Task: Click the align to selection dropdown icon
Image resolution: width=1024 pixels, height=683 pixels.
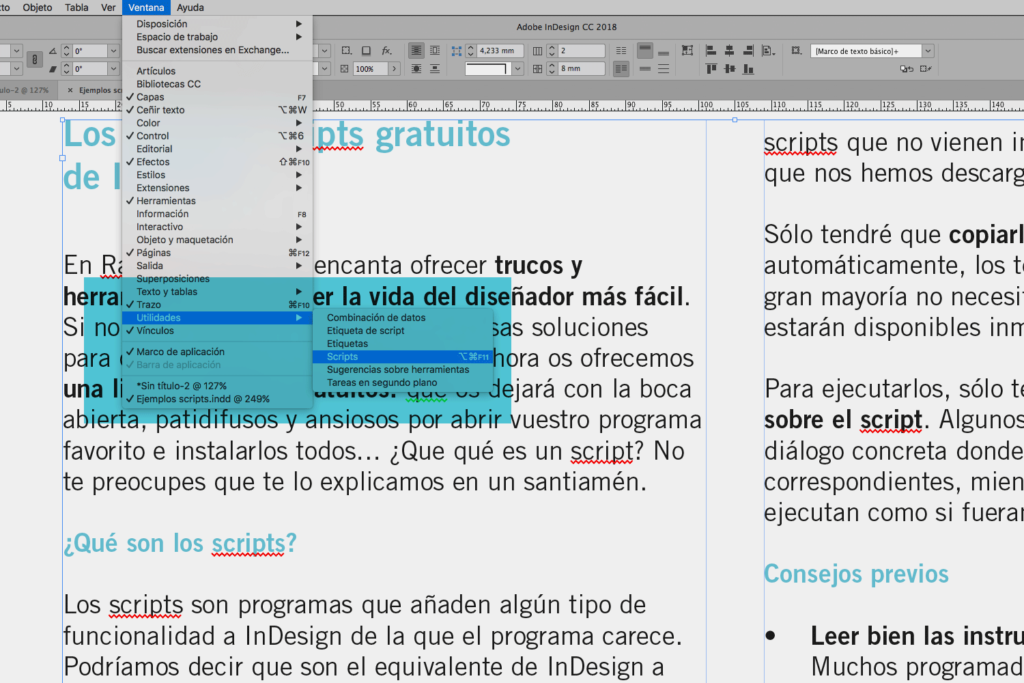Action: [768, 50]
